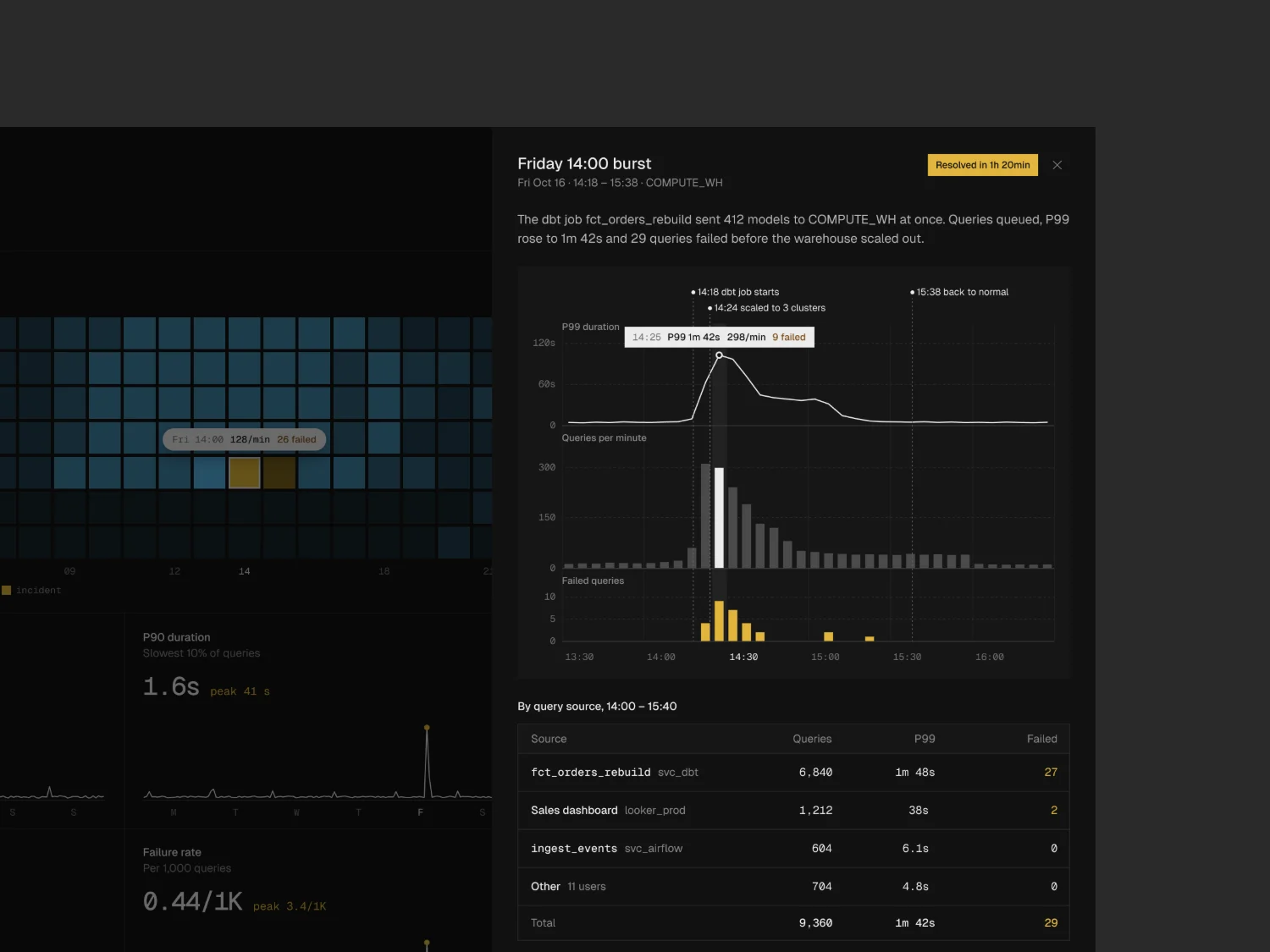Click the "By query source, 14:00 – 15:40" heading
1270x952 pixels.
point(597,707)
